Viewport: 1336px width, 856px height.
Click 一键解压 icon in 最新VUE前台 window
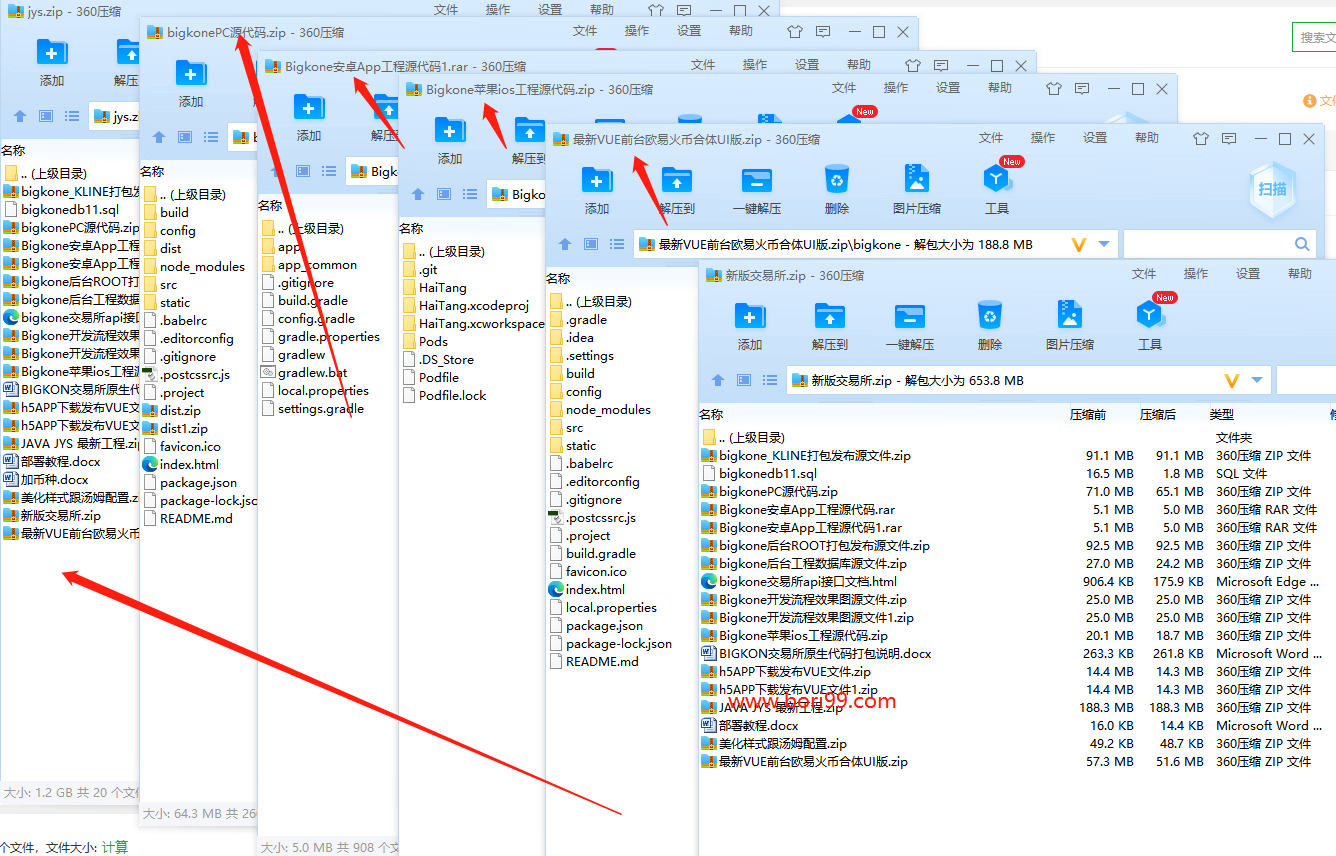click(x=756, y=180)
